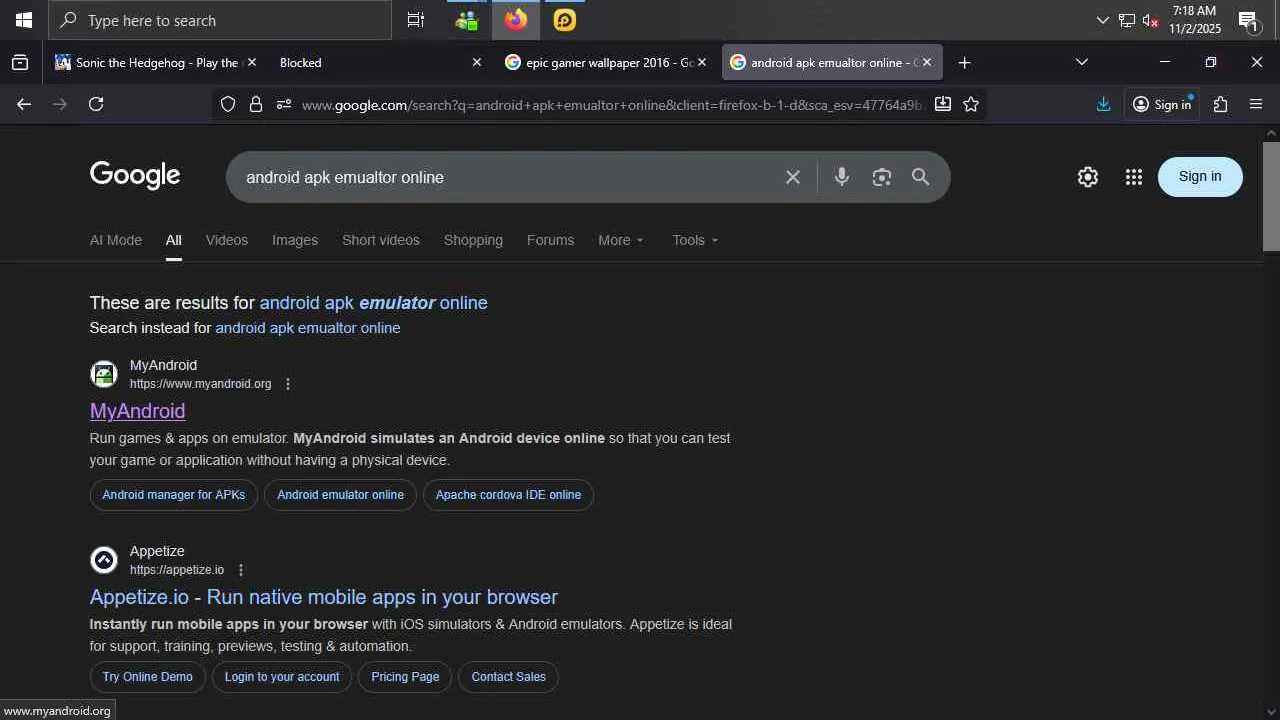Open the Firefox View button
Image resolution: width=1280 pixels, height=720 pixels.
[20, 62]
